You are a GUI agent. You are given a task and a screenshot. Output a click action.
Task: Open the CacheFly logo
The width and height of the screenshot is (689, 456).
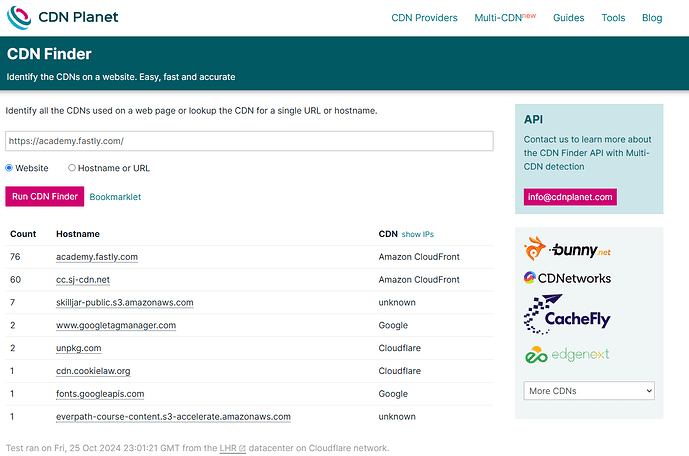[567, 314]
